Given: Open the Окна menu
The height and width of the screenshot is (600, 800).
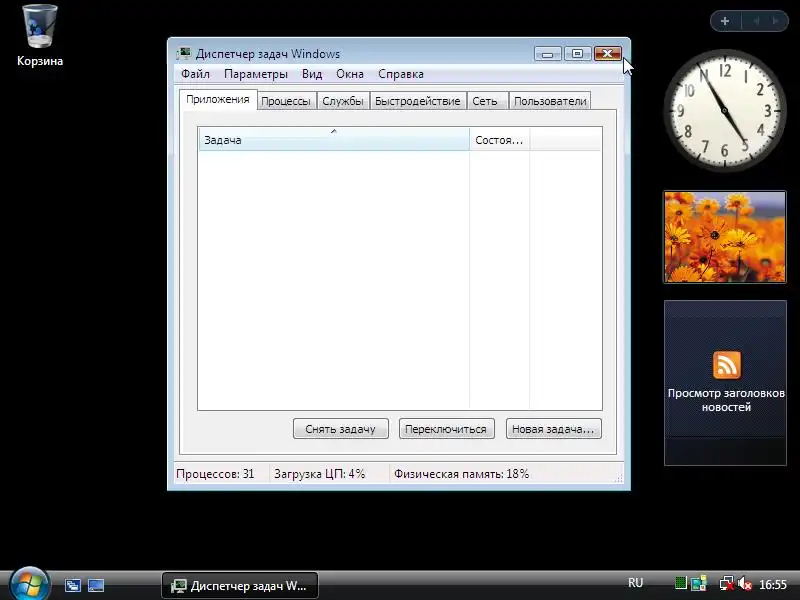Looking at the screenshot, I should coord(350,74).
